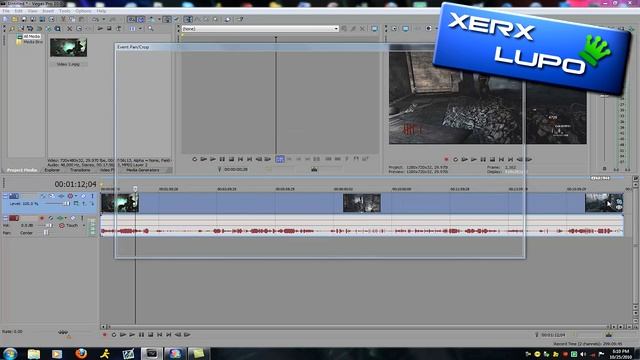Screen dimensions: 640x360
Task: Click the red Record button in timeline transport
Action: tap(104, 335)
